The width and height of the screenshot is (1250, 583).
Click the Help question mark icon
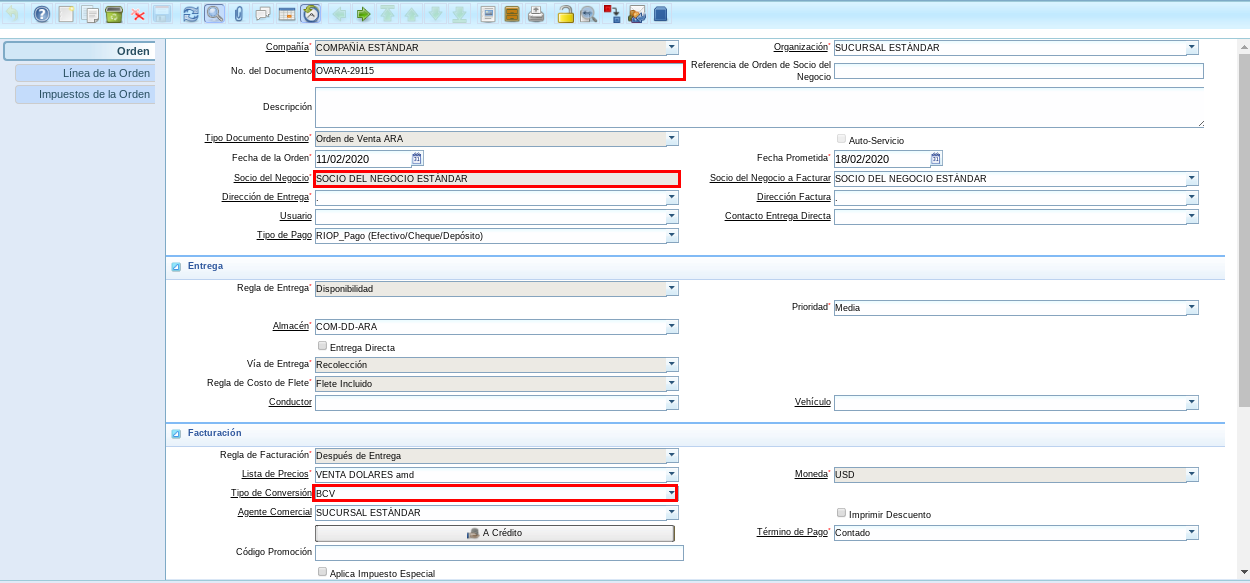[x=41, y=14]
